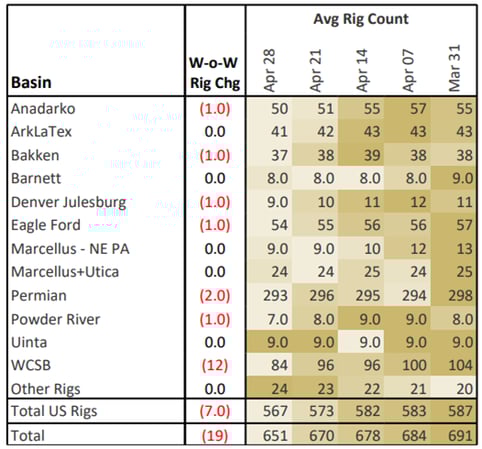Select the Anadarko row label
This screenshot has height=449, width=482.
[43, 109]
